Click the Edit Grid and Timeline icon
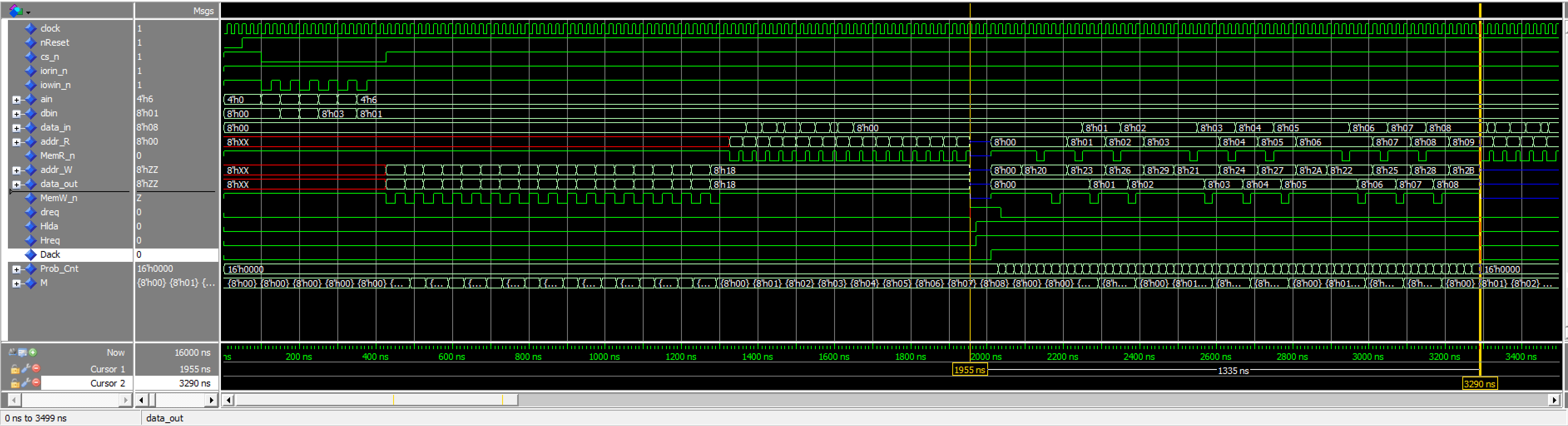Image resolution: width=1568 pixels, height=426 pixels. (22, 352)
